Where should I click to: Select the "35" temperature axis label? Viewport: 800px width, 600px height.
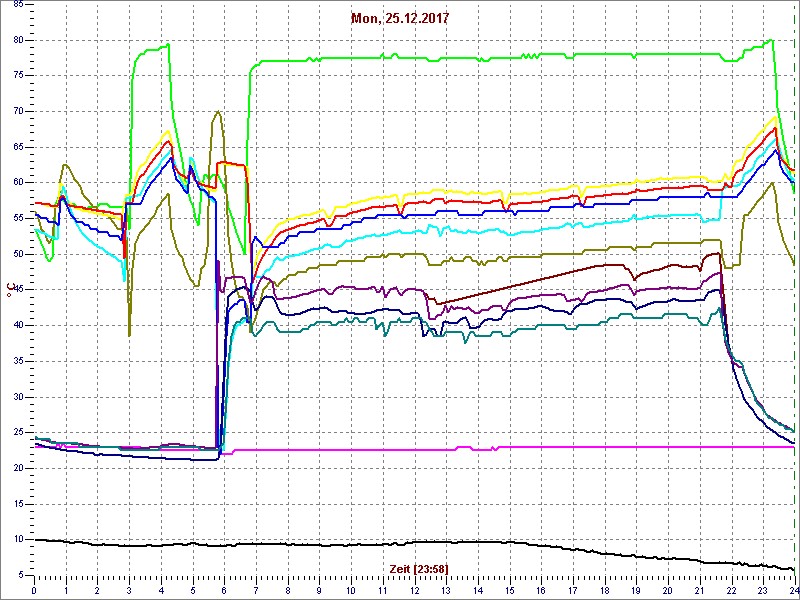(x=17, y=361)
